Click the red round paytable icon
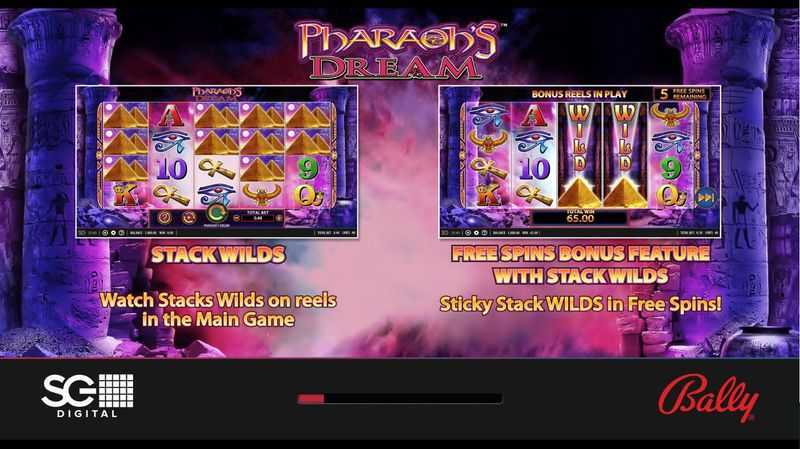The image size is (800, 449). tap(164, 218)
